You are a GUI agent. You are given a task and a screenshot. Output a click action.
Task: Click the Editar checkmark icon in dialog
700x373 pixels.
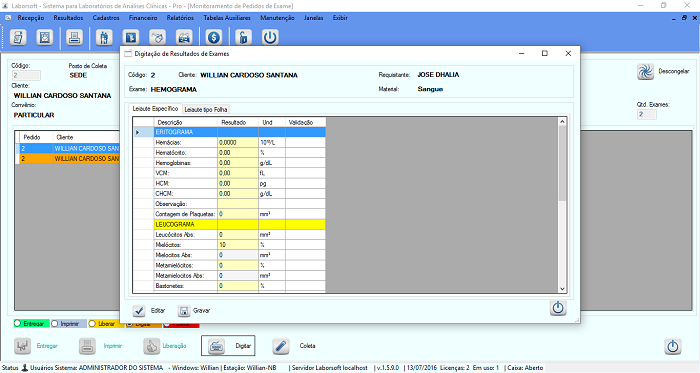[x=139, y=311]
